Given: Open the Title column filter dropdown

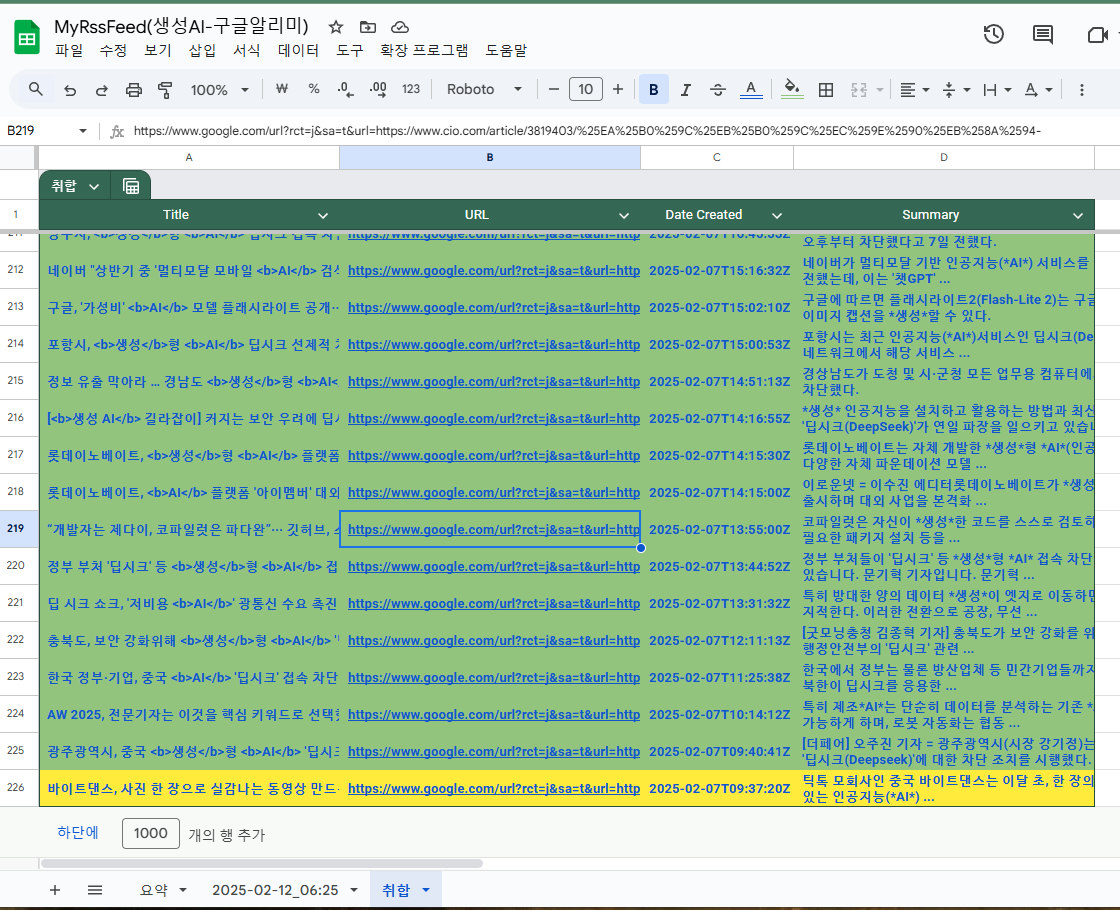Looking at the screenshot, I should 323,215.
